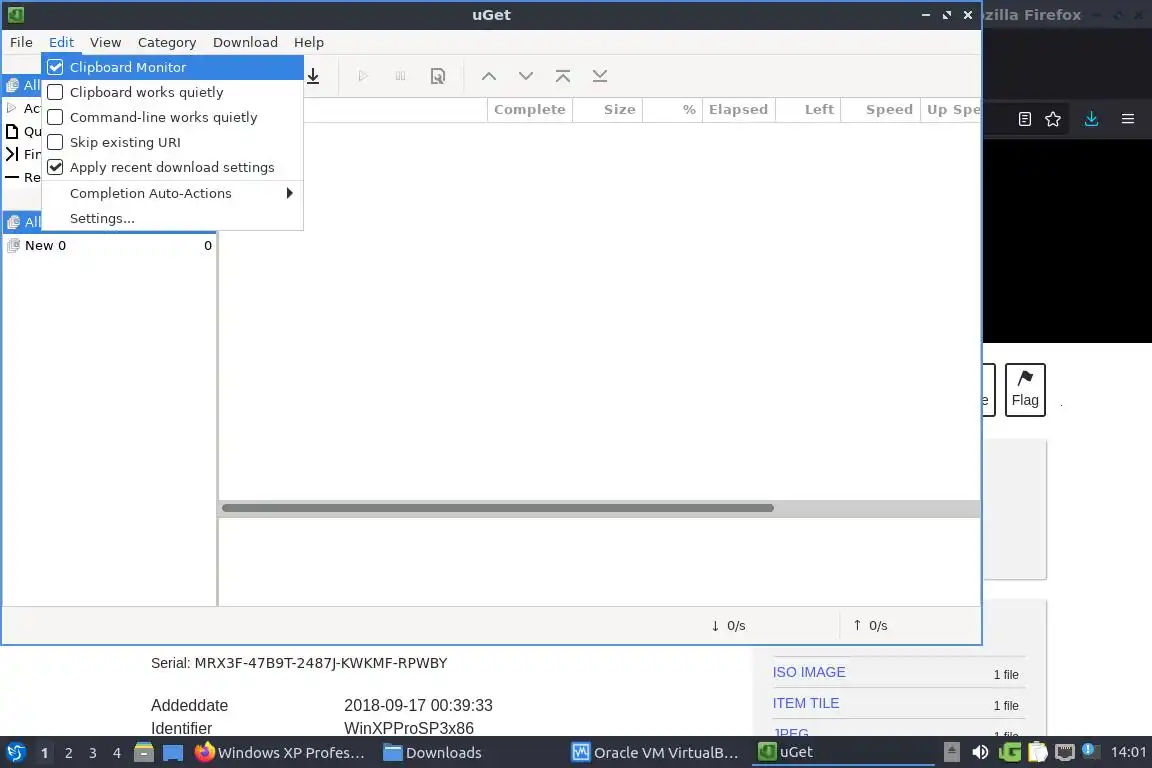Open the Download menu
1152x768 pixels.
point(245,43)
